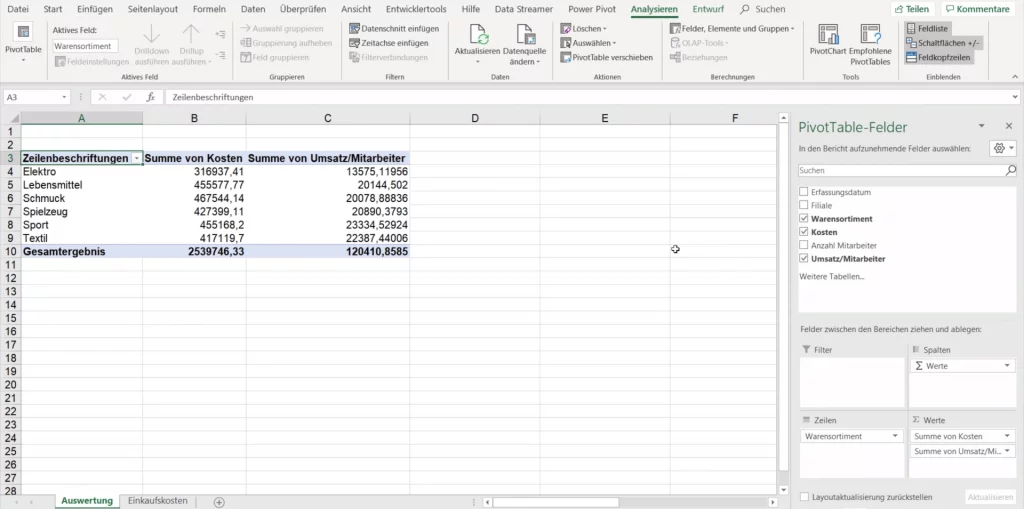The image size is (1024, 509).
Task: Open the field list tools gear button
Action: pyautogui.click(x=1002, y=148)
